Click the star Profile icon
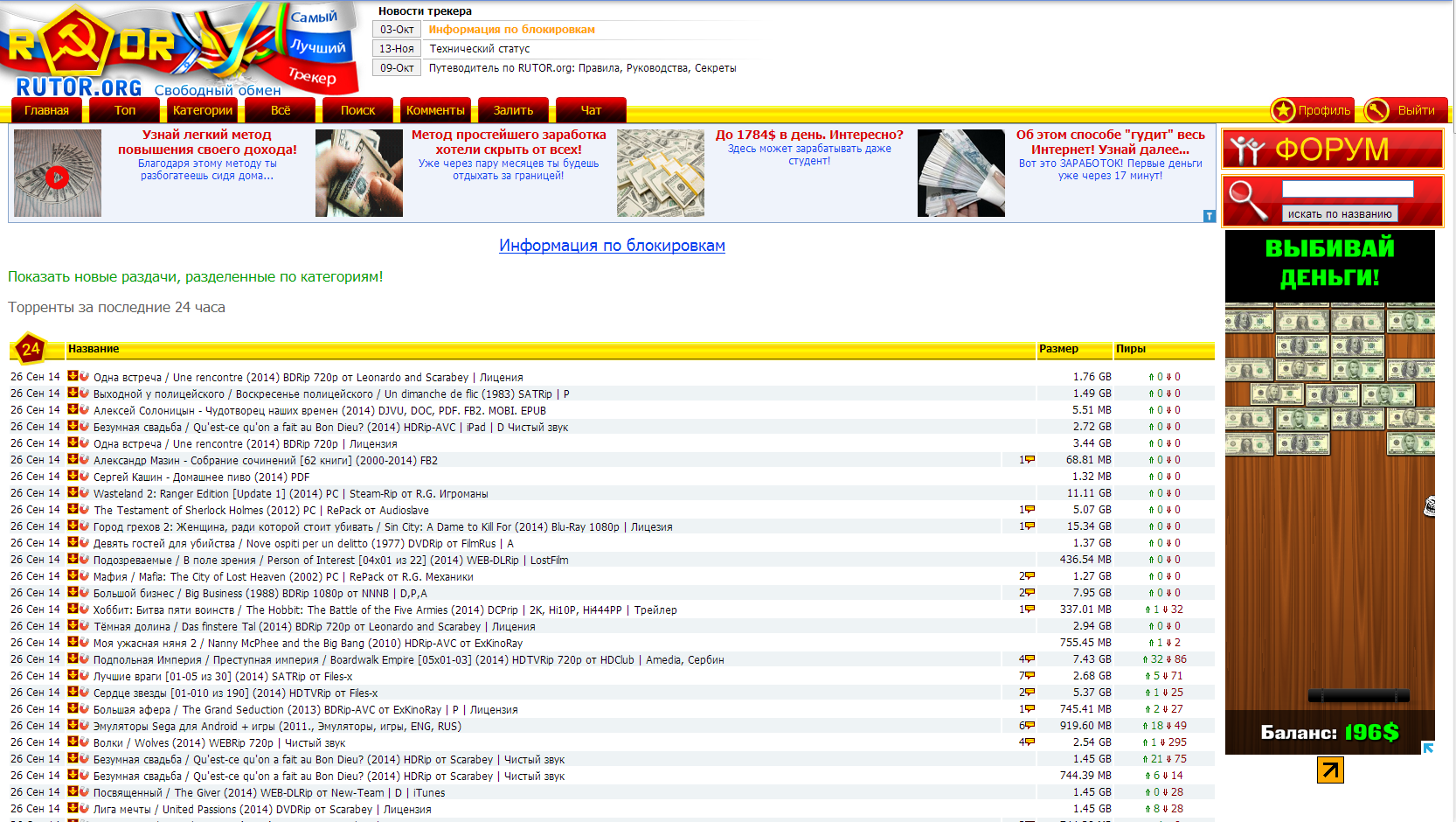This screenshot has width=1456, height=822. (x=1283, y=110)
